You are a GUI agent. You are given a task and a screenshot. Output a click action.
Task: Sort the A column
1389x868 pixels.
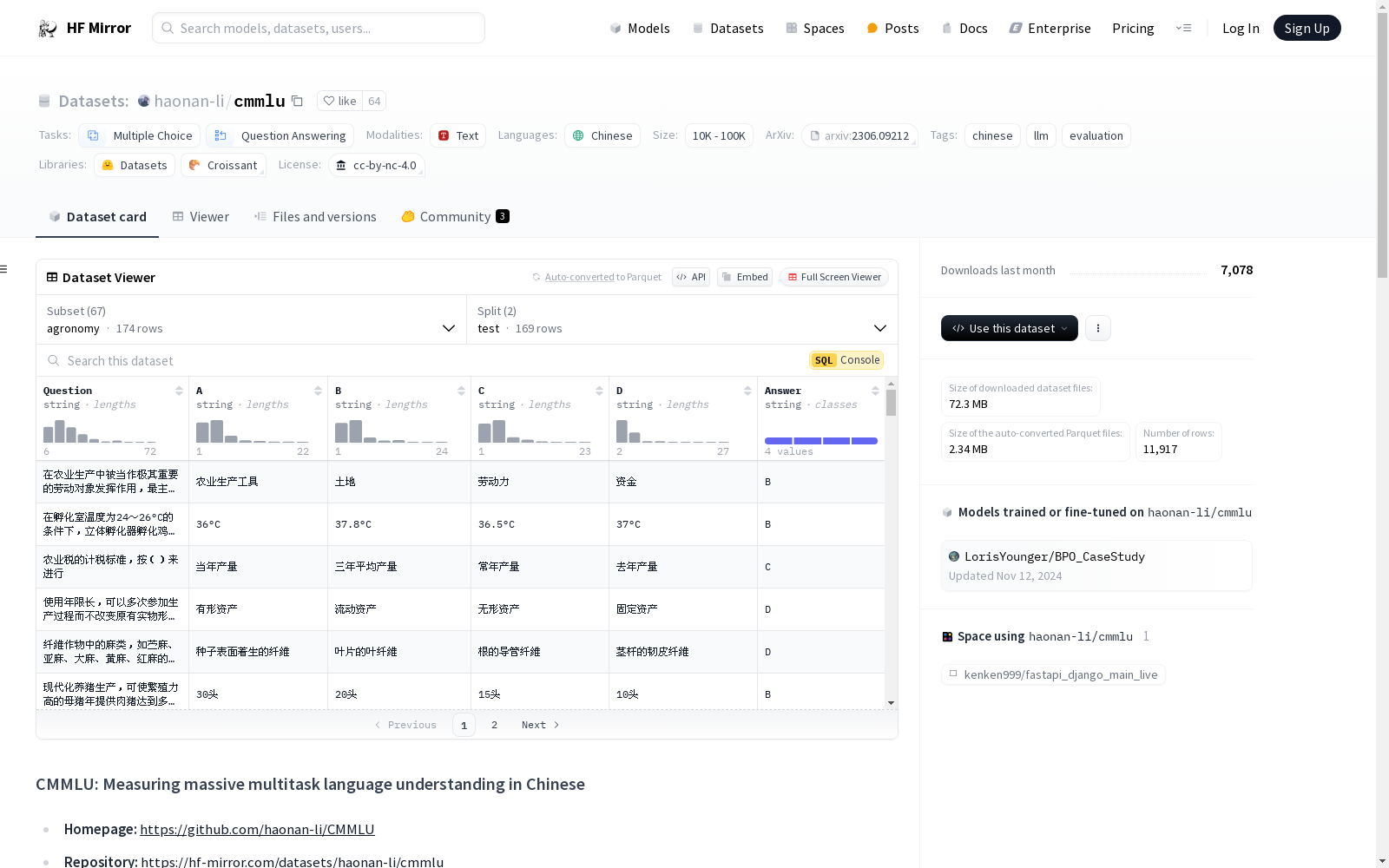point(318,391)
